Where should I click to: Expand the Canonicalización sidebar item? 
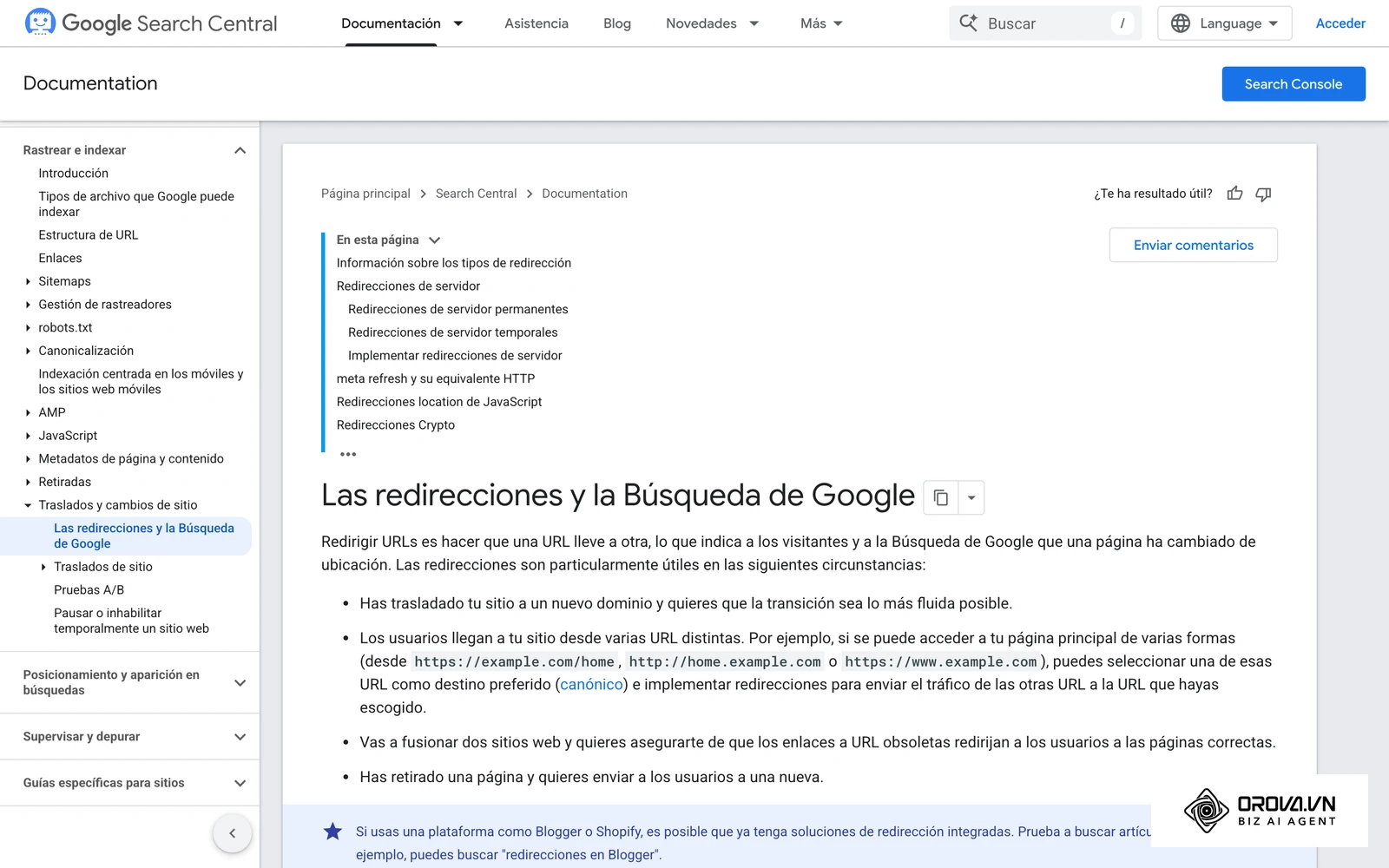tap(29, 351)
